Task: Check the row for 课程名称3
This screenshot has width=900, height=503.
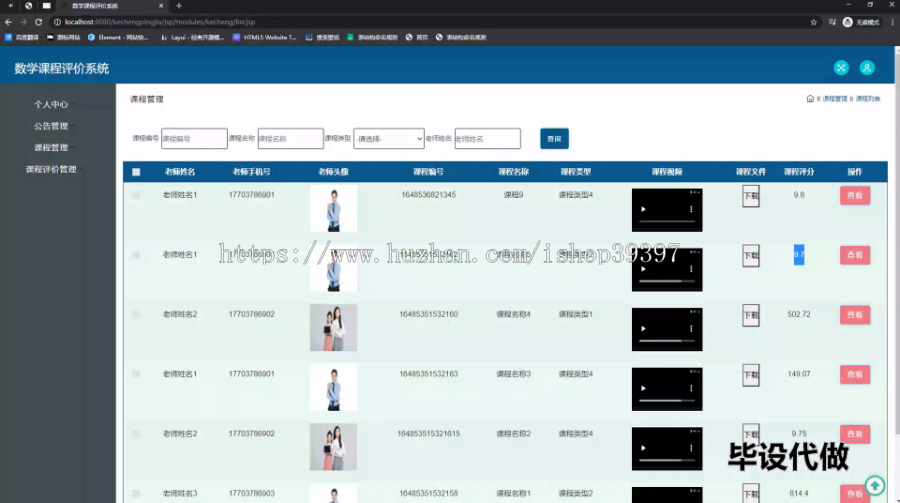Action: (136, 374)
